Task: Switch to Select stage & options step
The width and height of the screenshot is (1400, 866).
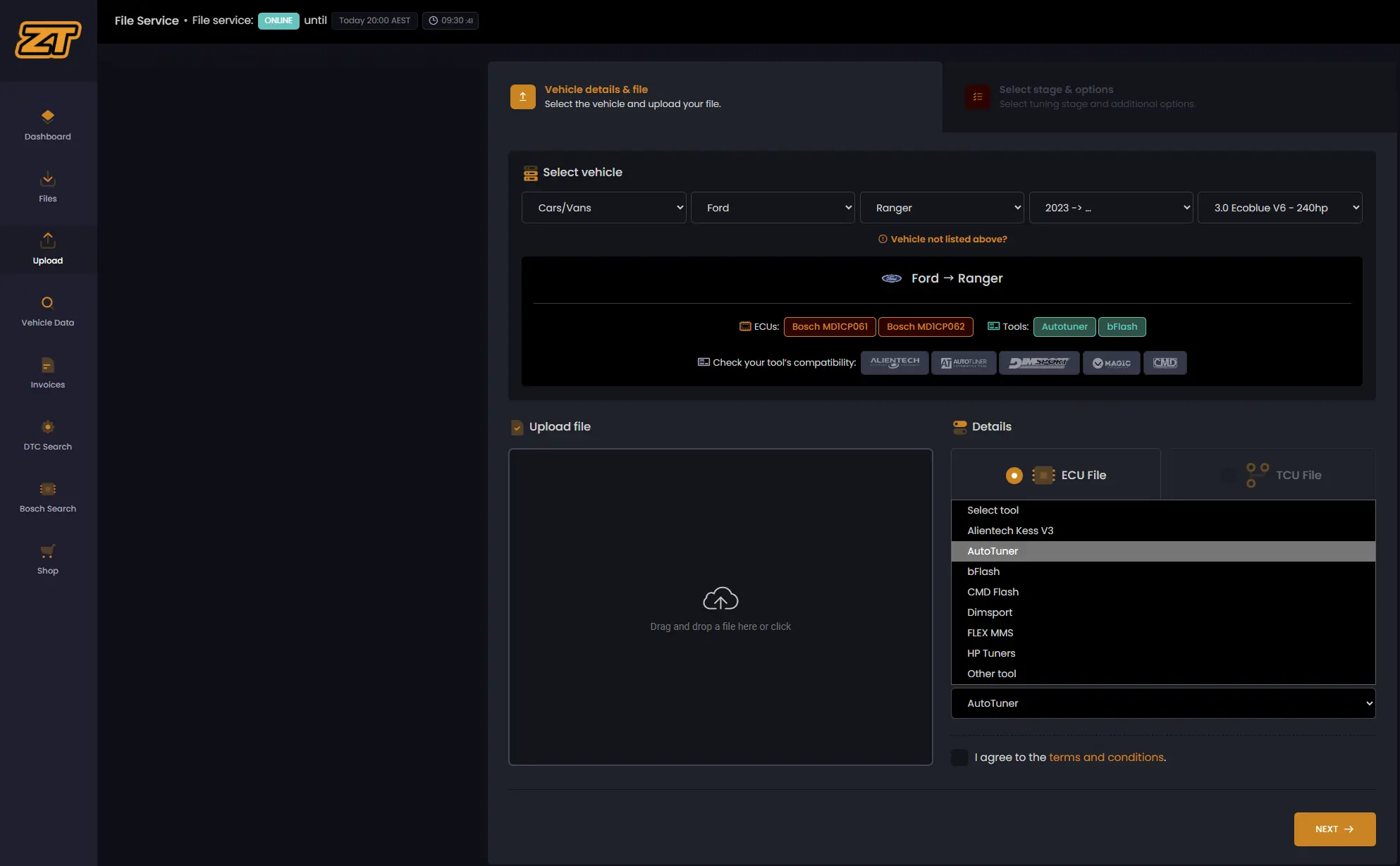Action: tap(1170, 97)
